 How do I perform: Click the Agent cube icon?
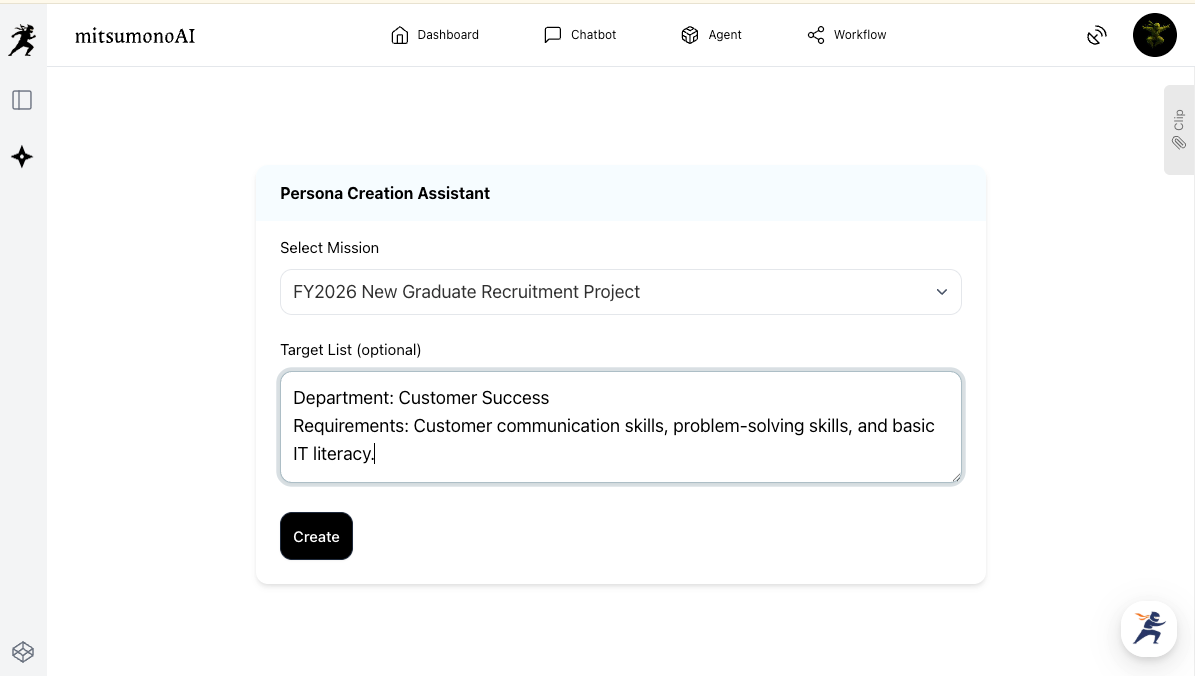pos(690,35)
